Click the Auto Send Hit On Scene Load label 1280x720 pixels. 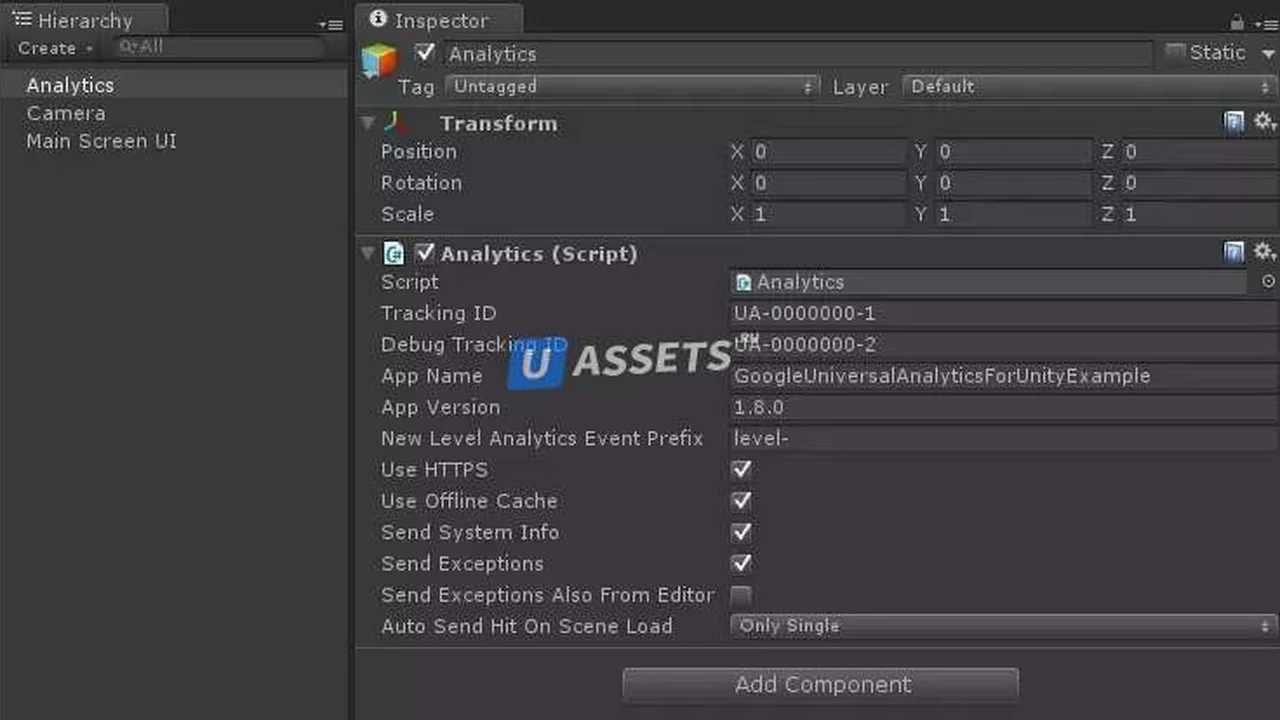(526, 626)
